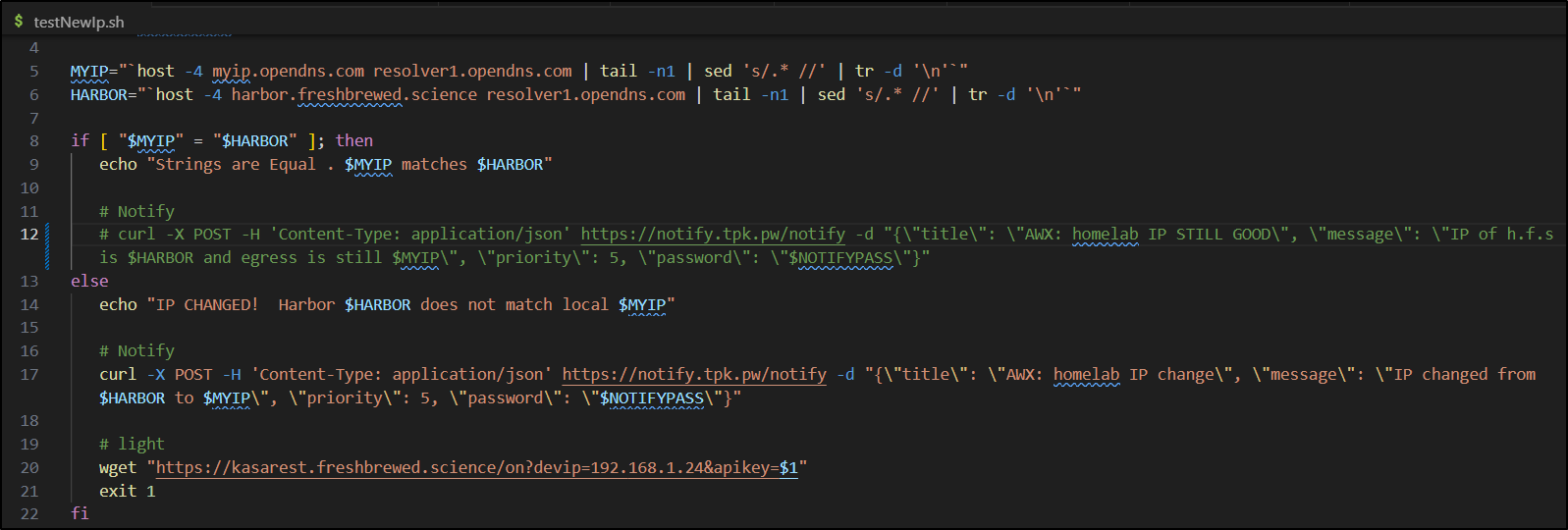Viewport: 1568px width, 530px height.
Task: Click the 'then' keyword on line 8
Action: 353,141
